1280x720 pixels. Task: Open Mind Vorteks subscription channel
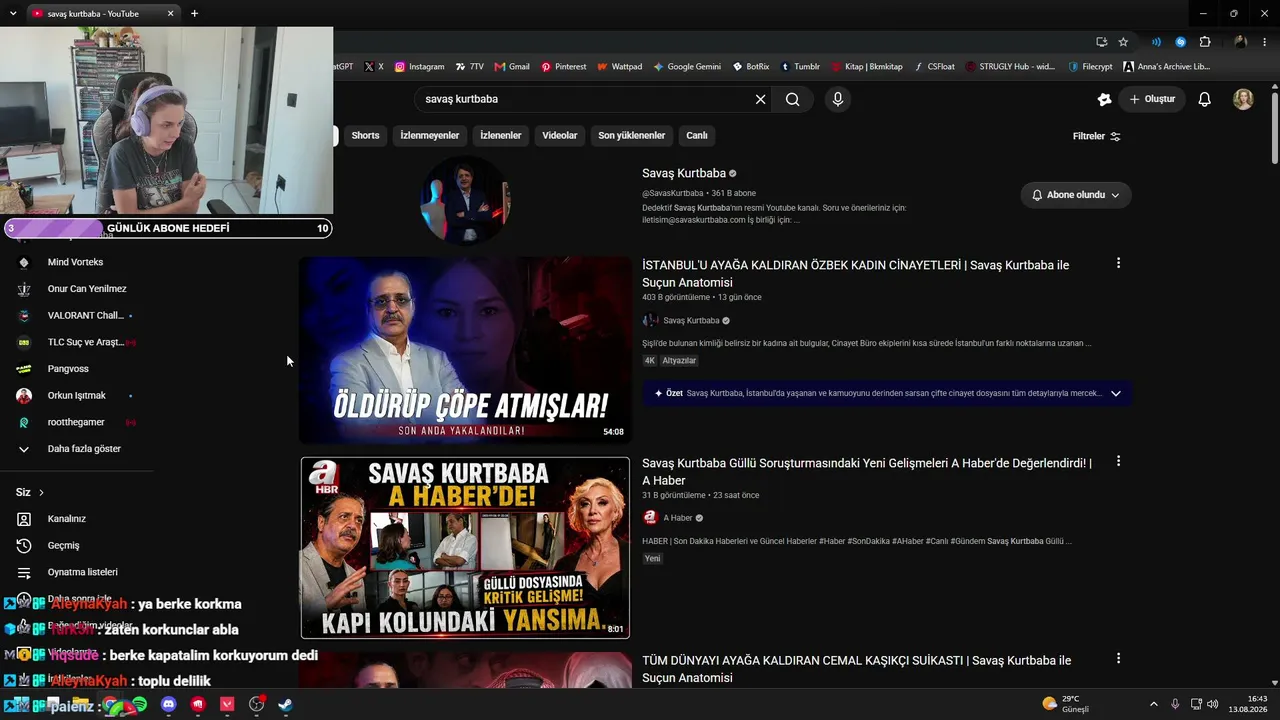click(x=77, y=262)
